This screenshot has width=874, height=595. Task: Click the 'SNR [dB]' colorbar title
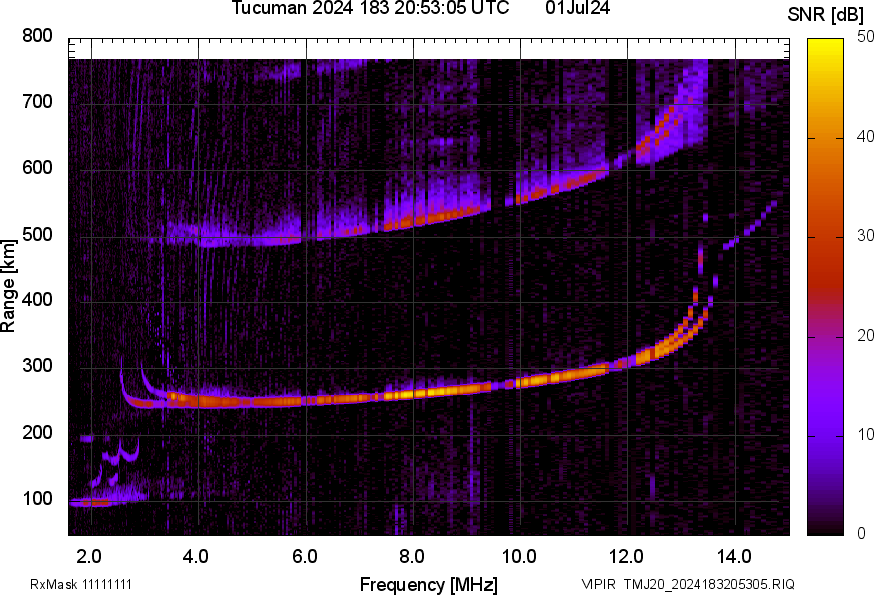point(826,14)
